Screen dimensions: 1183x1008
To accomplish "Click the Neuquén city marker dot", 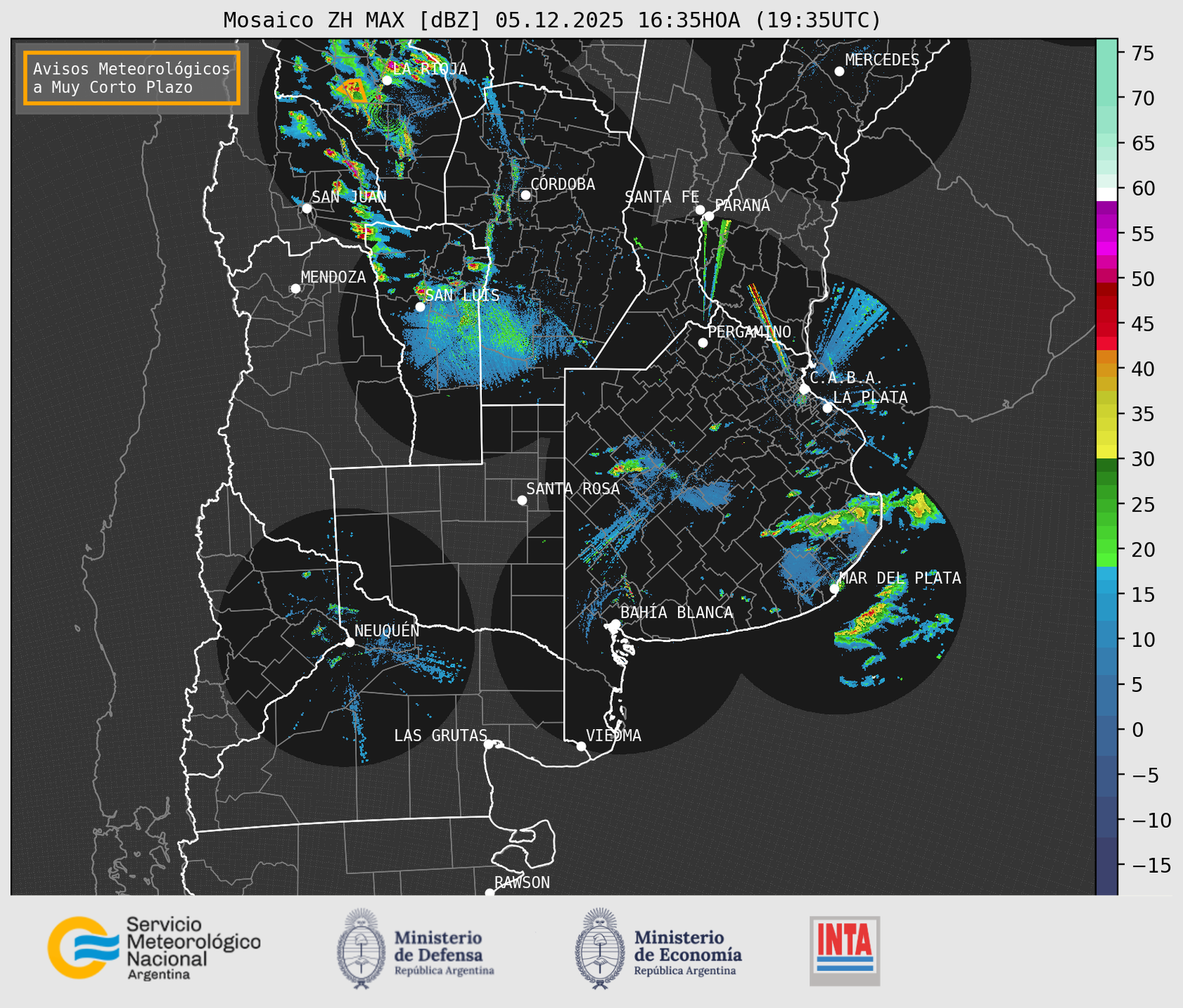I will (349, 642).
